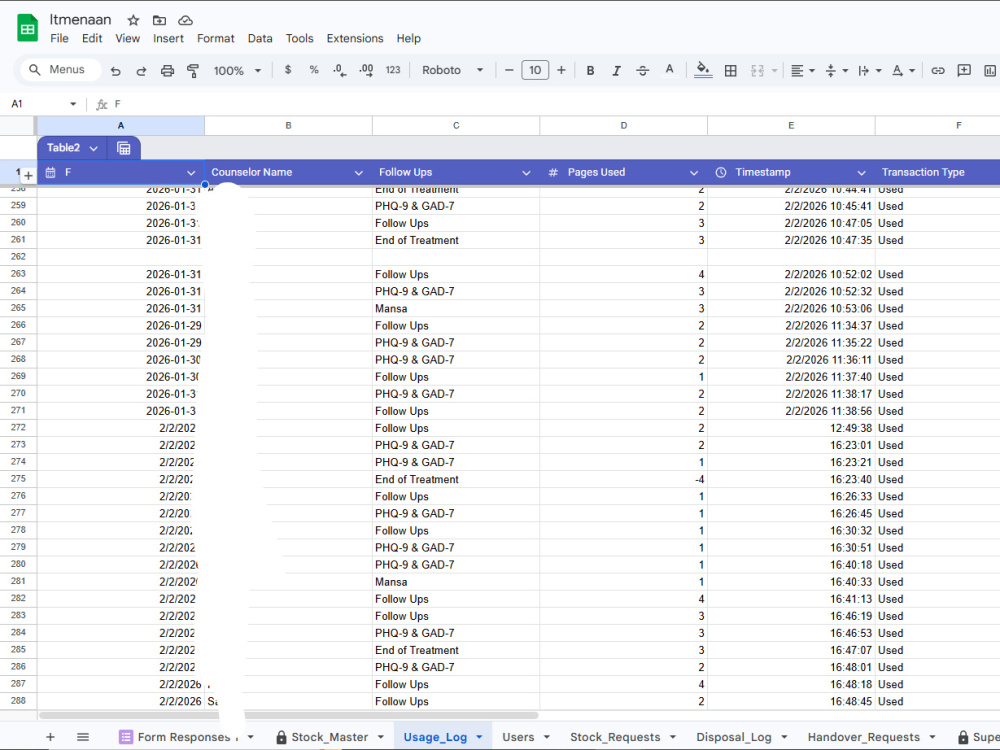The width and height of the screenshot is (1000, 750).
Task: Switch to Users sheet tab
Action: [x=518, y=737]
